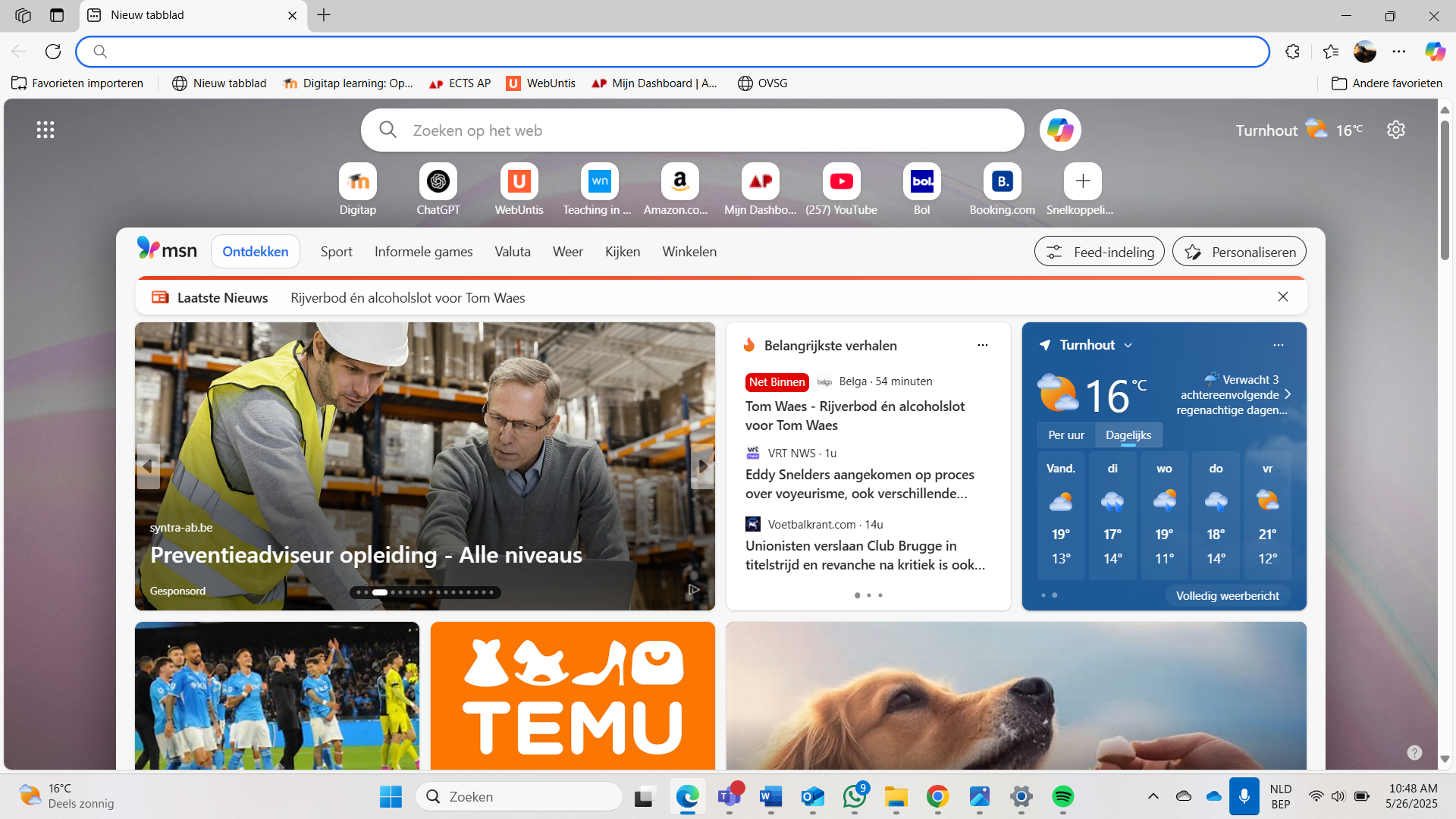Open the Informele games tab
Viewport: 1456px width, 819px height.
pyautogui.click(x=424, y=252)
